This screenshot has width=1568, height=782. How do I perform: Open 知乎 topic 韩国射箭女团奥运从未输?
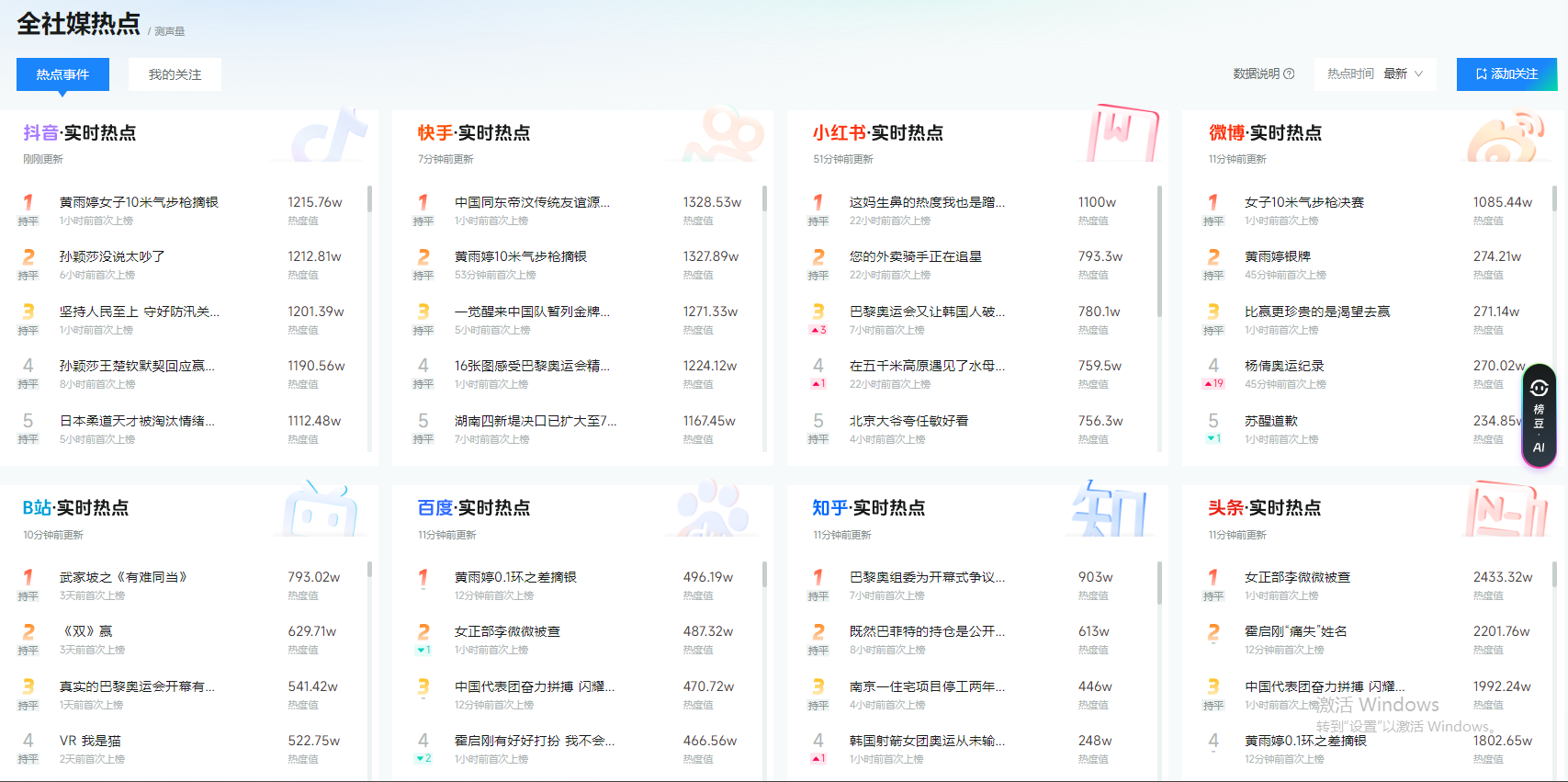click(928, 741)
